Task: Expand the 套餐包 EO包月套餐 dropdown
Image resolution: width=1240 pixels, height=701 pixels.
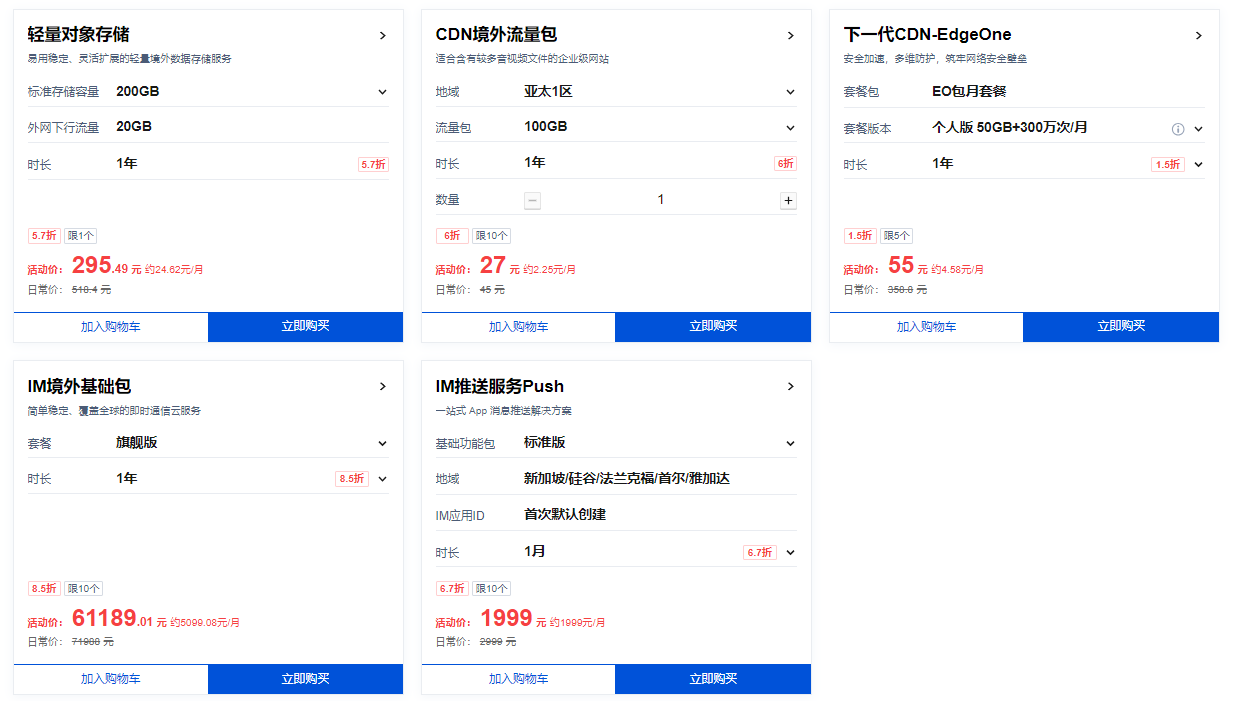Action: coord(1198,91)
